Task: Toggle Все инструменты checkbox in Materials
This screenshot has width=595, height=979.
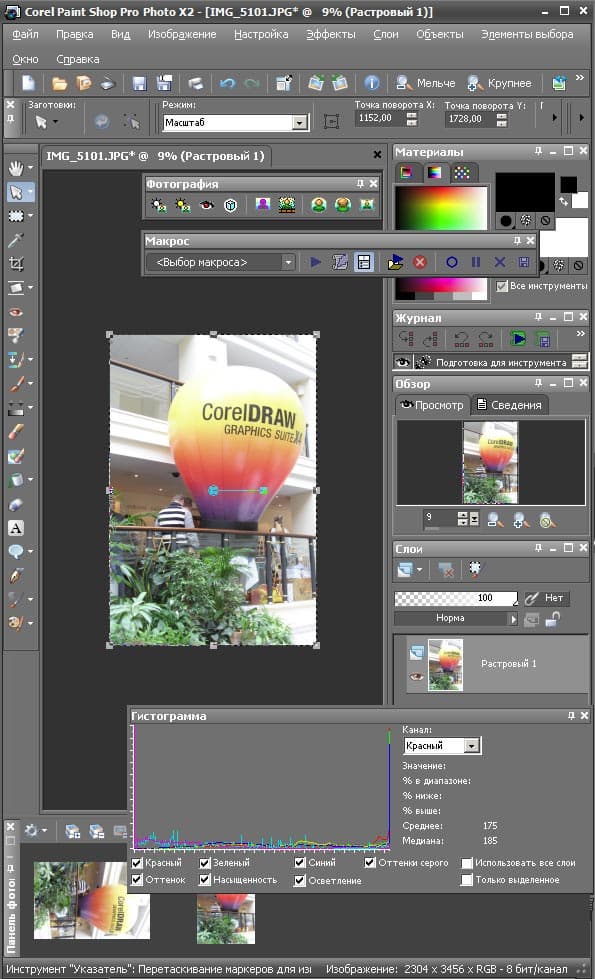Action: 501,286
